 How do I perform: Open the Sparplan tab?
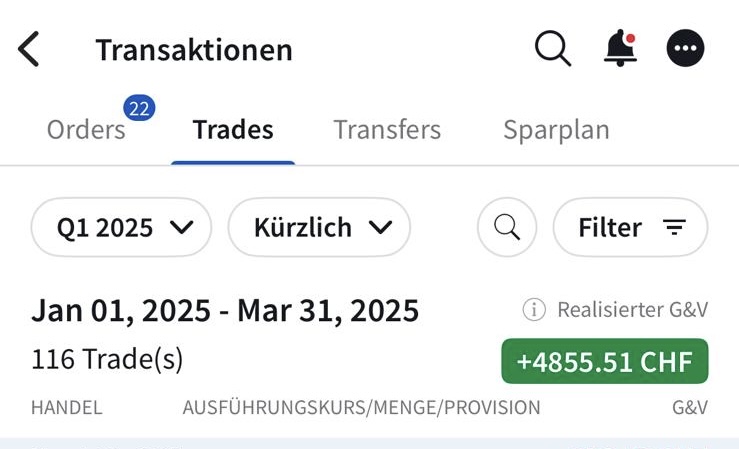tap(556, 131)
